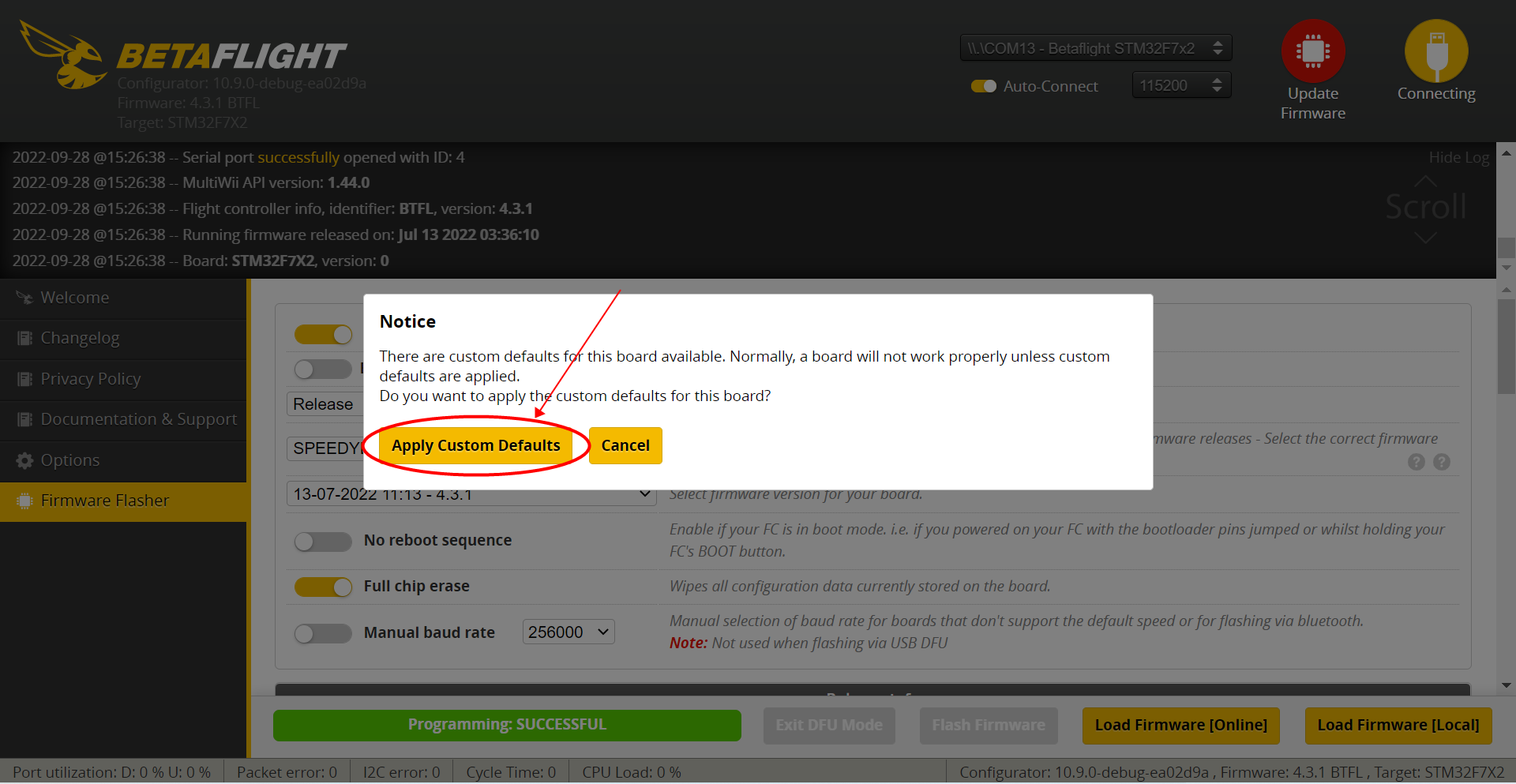1516x784 pixels.
Task: Click the second help question-mark icon
Action: click(1442, 462)
